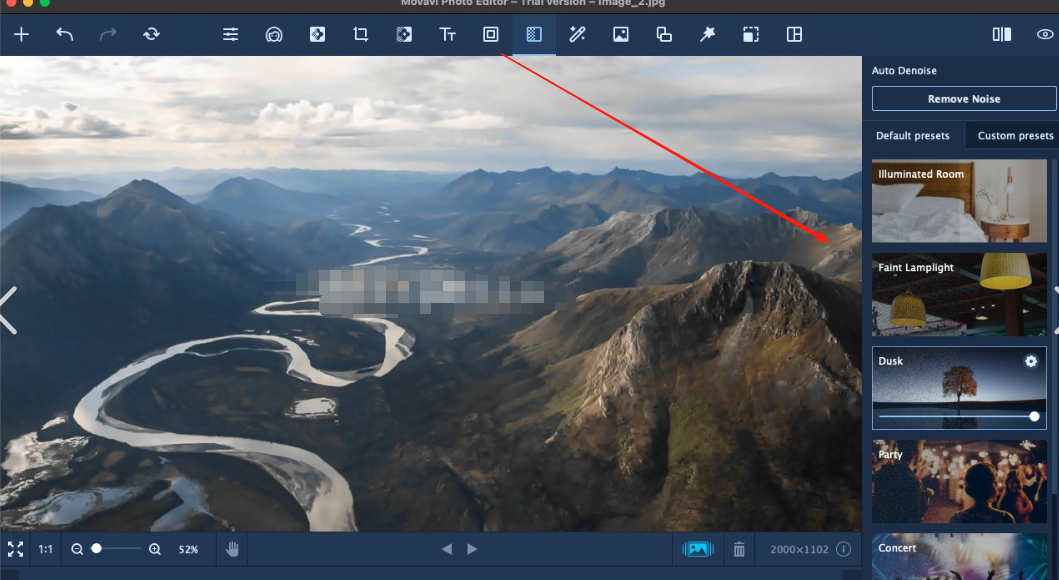Set zoom to 1:1 actual size
Screen dimensions: 1059x580
[45, 550]
